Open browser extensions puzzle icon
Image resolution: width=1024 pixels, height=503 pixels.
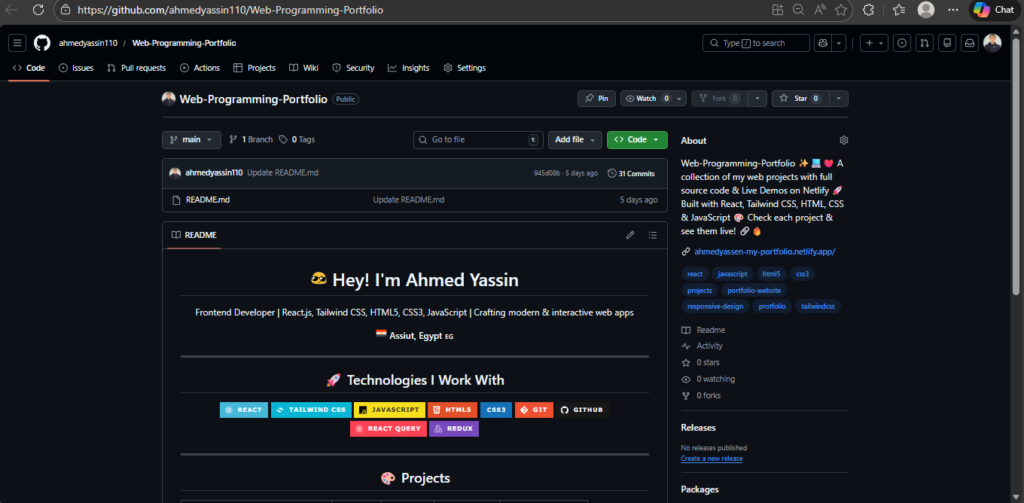click(869, 10)
